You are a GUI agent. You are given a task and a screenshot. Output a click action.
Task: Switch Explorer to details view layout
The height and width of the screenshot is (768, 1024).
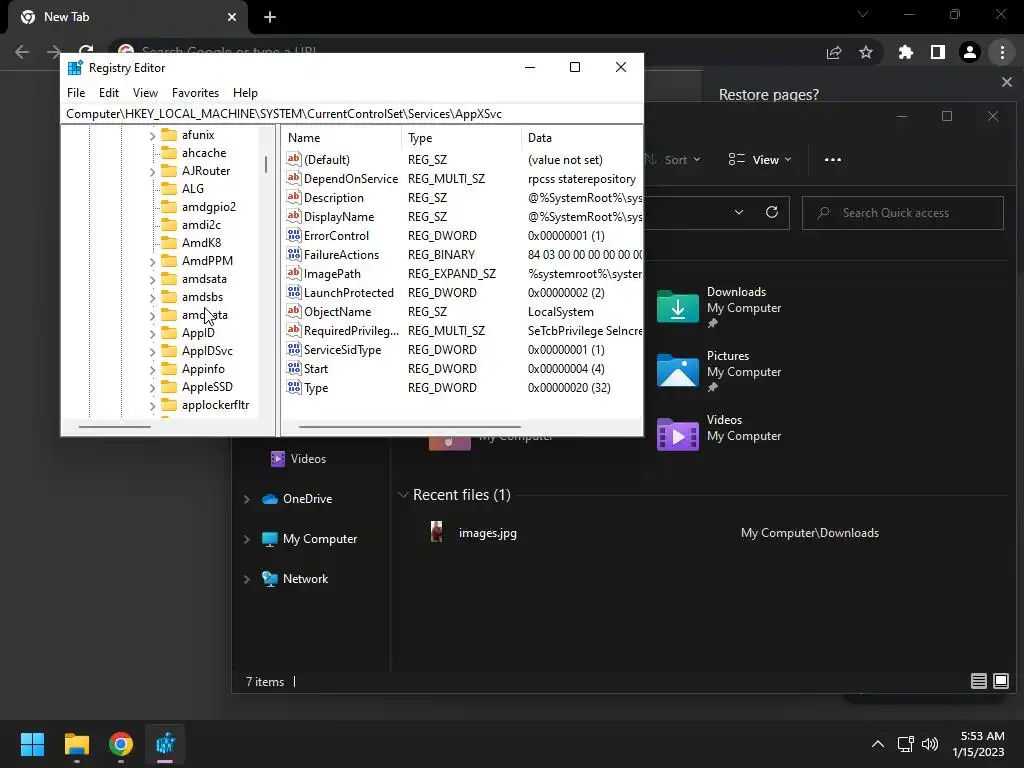[x=978, y=681]
